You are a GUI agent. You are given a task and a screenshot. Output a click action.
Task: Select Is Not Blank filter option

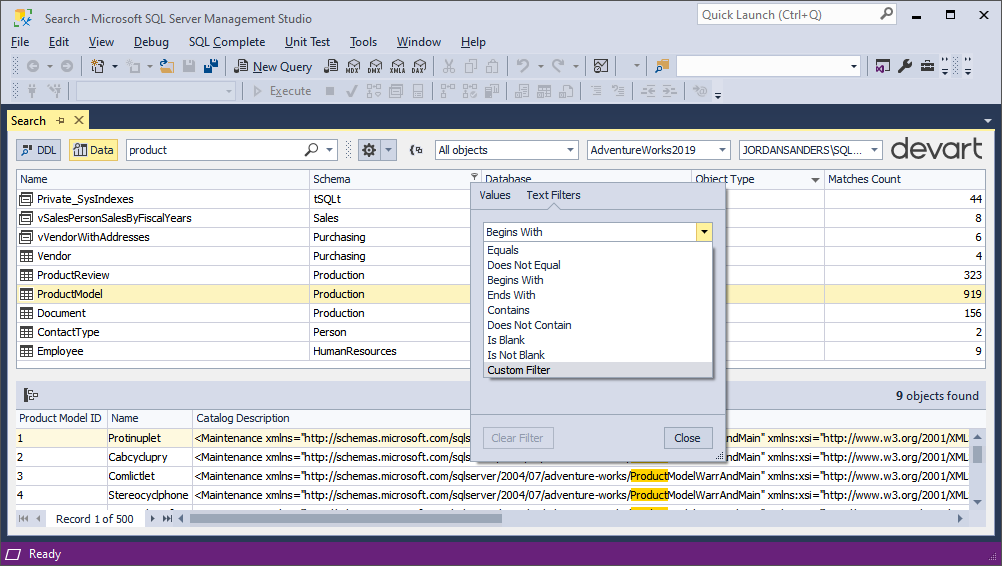point(597,355)
